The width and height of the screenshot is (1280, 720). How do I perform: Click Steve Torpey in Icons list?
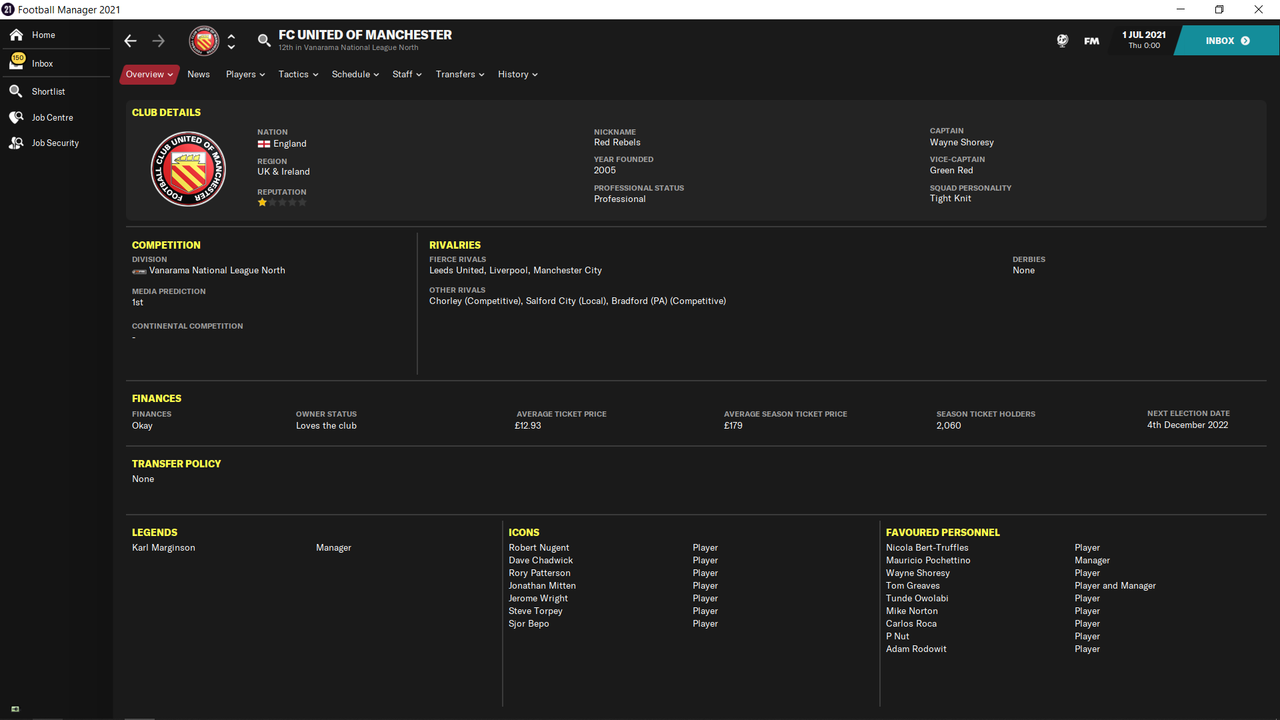point(535,611)
